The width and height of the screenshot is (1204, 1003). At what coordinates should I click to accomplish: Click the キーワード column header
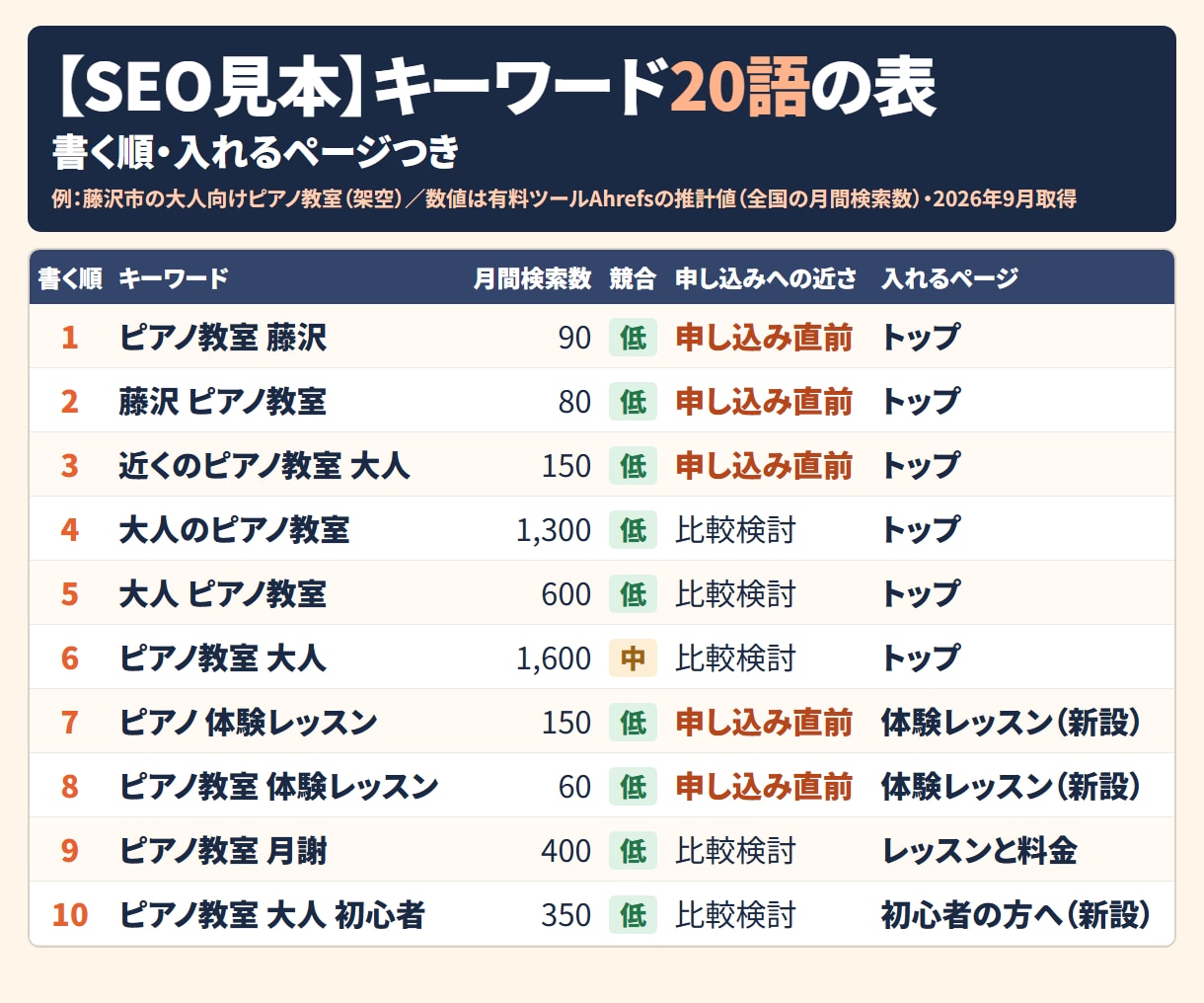pos(174,278)
